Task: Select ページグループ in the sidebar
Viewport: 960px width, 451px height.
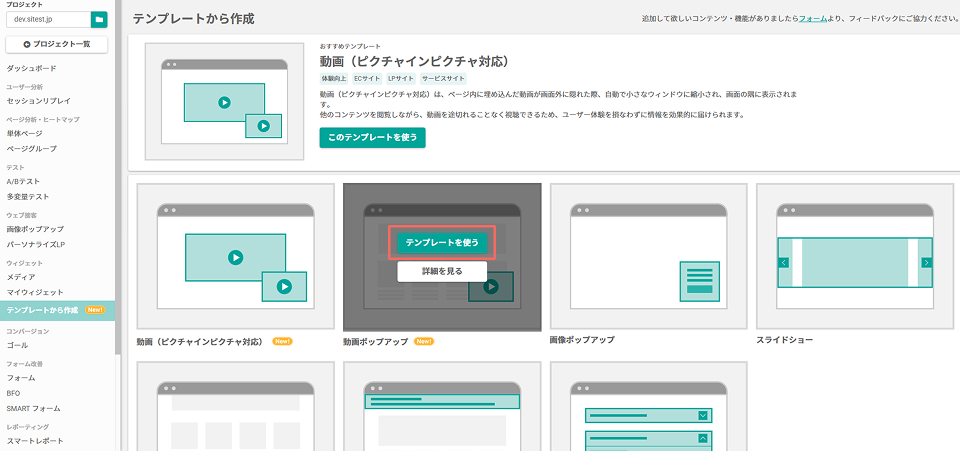Action: [31, 148]
